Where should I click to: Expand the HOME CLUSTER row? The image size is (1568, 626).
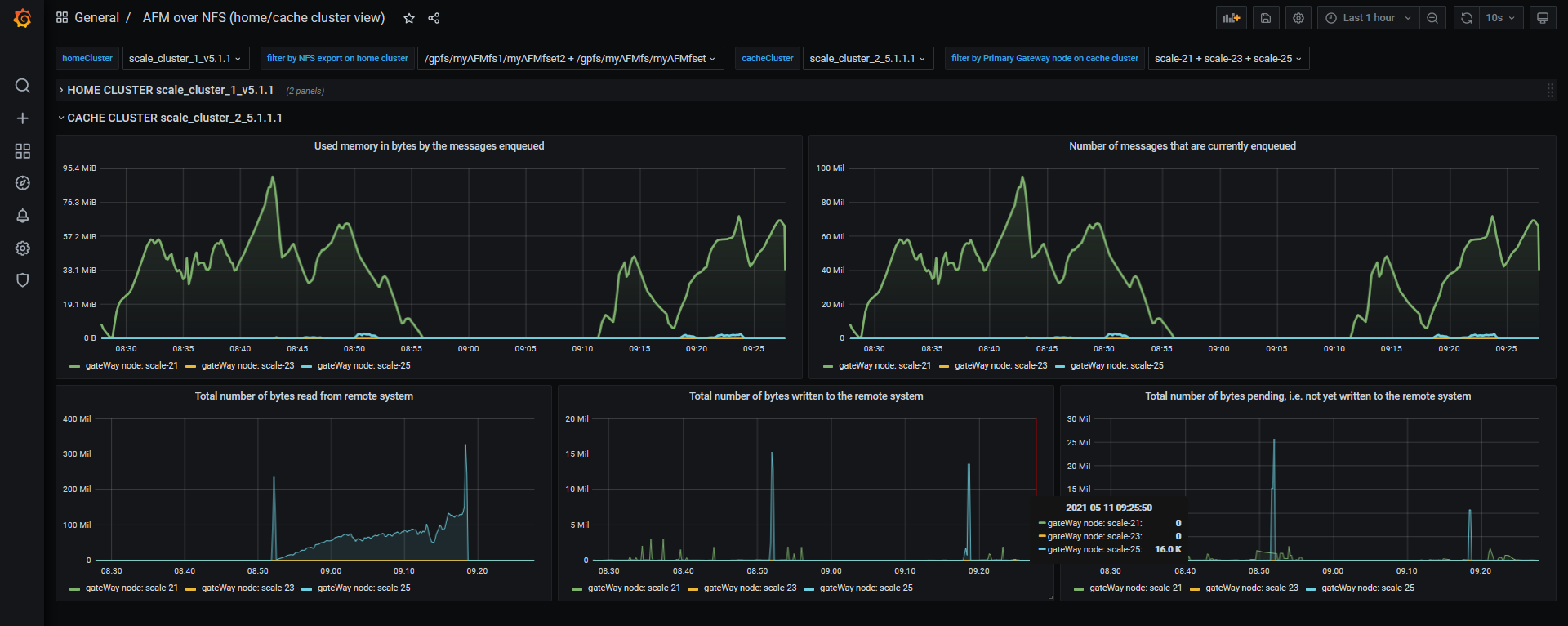(x=170, y=91)
